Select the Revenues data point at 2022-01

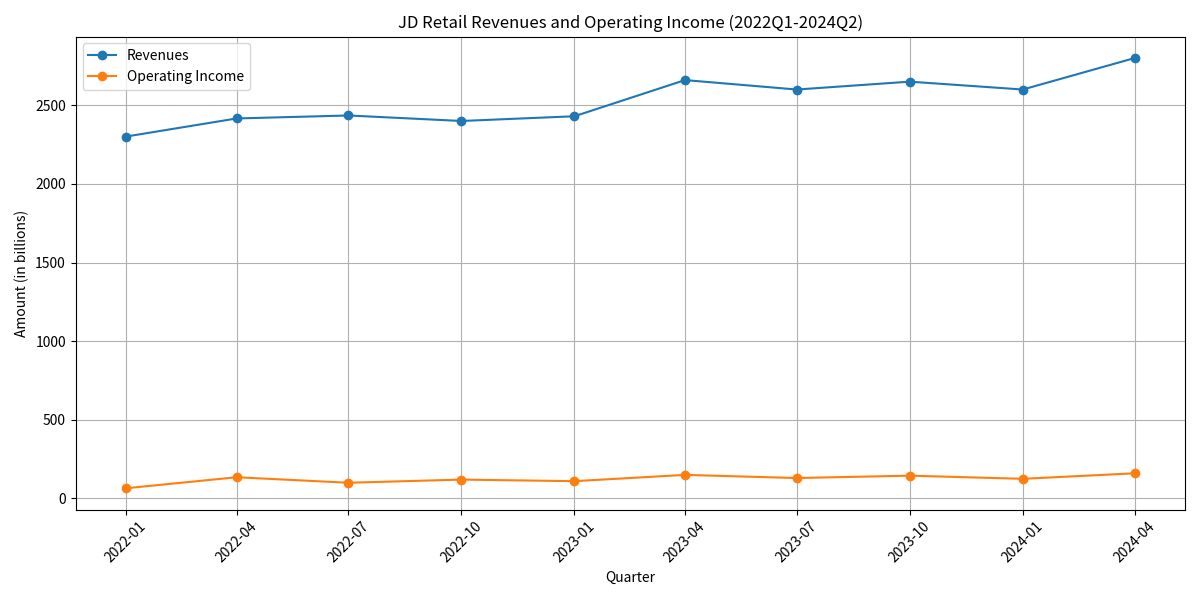click(126, 137)
